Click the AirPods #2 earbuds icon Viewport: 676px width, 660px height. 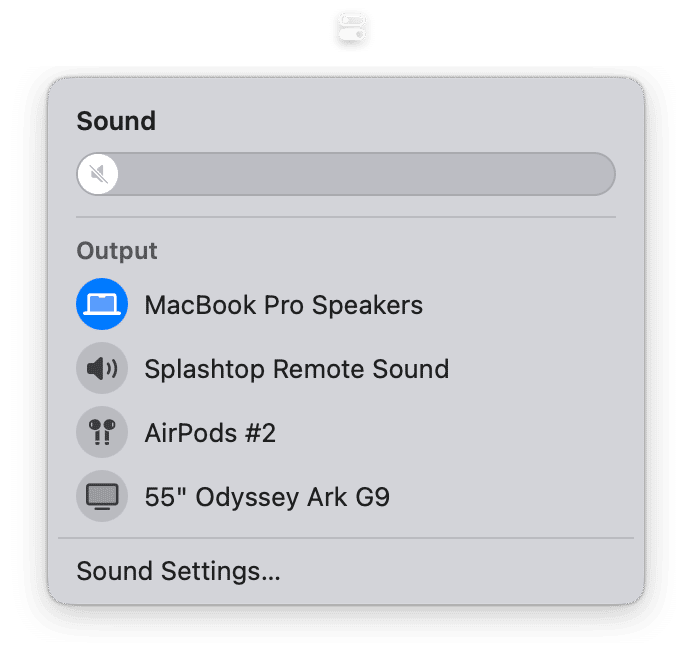pyautogui.click(x=102, y=432)
